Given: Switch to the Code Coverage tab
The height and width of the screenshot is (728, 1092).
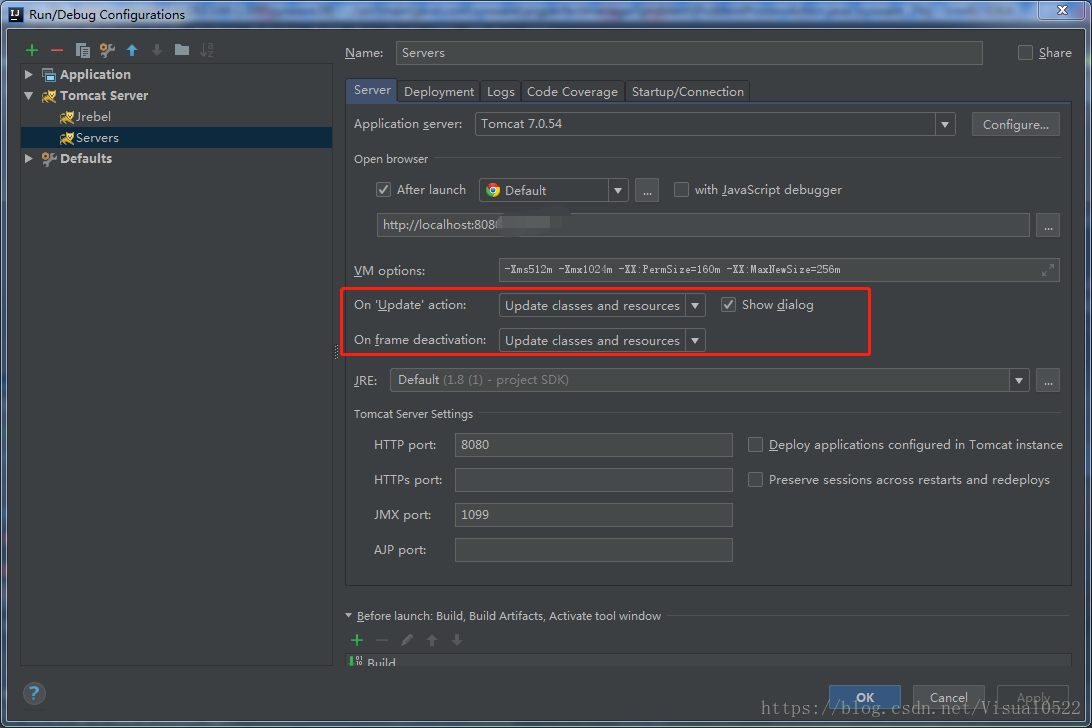Looking at the screenshot, I should 572,91.
